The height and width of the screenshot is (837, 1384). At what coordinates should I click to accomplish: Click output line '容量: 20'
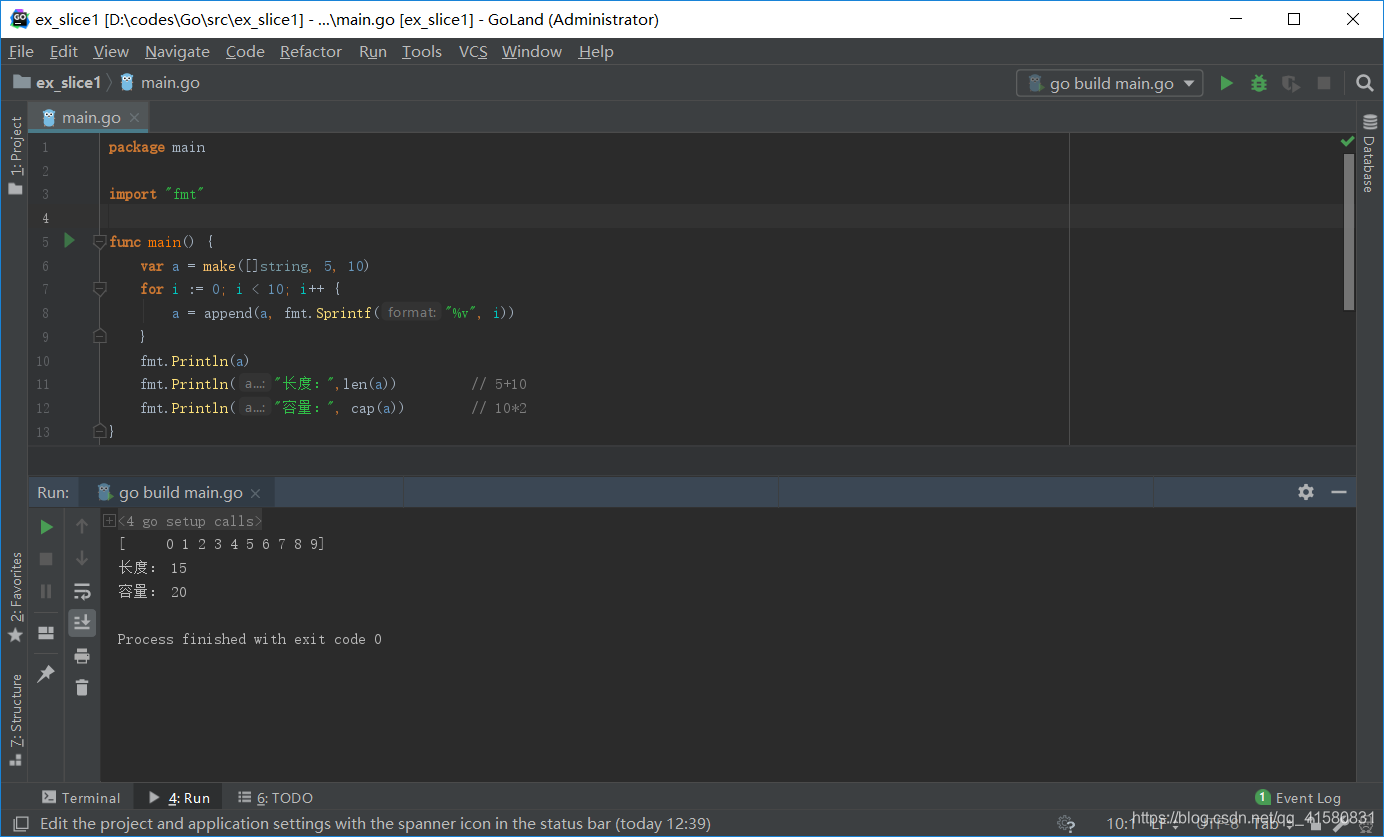coord(152,592)
